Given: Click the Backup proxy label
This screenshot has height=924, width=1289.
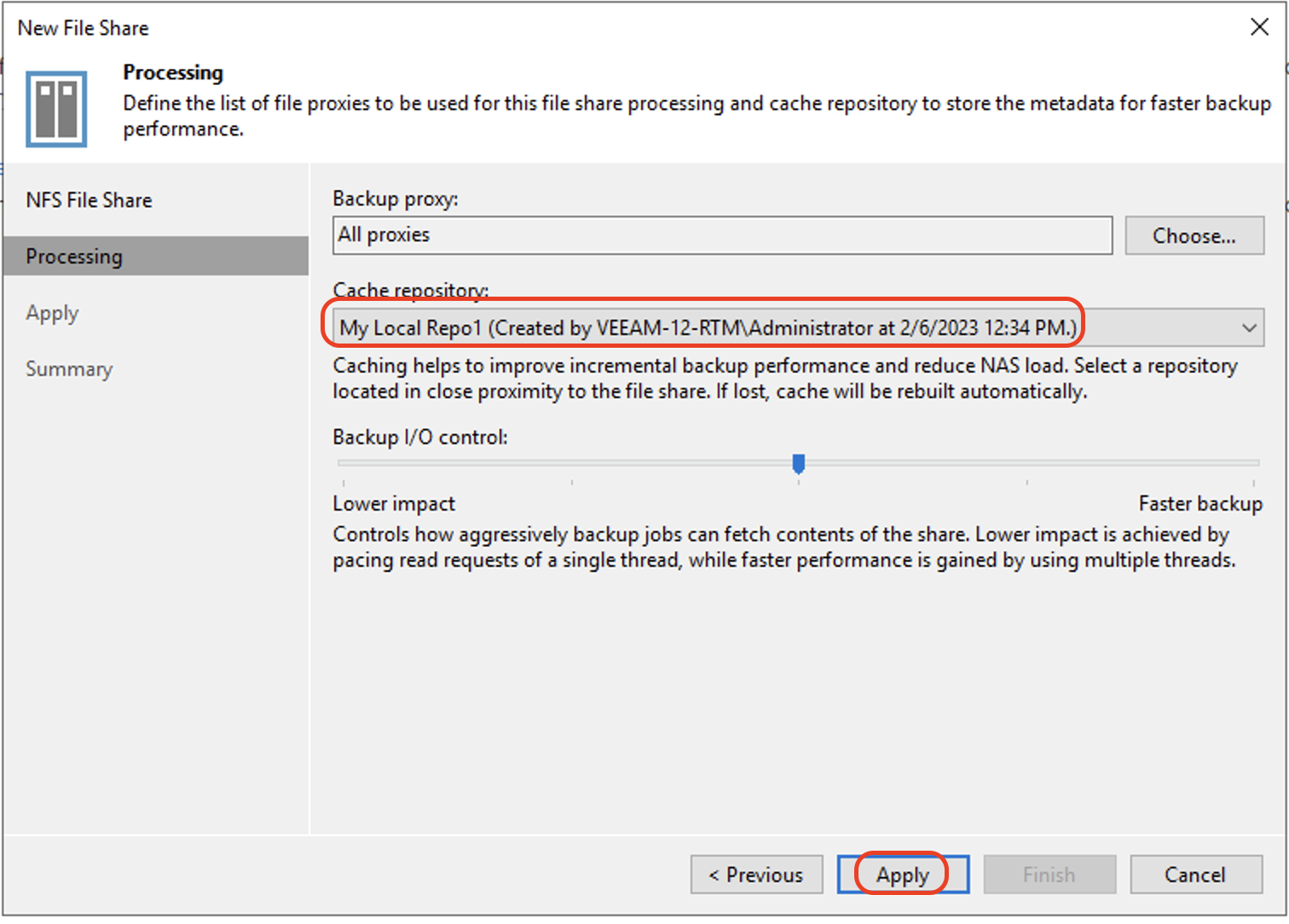Looking at the screenshot, I should (396, 199).
